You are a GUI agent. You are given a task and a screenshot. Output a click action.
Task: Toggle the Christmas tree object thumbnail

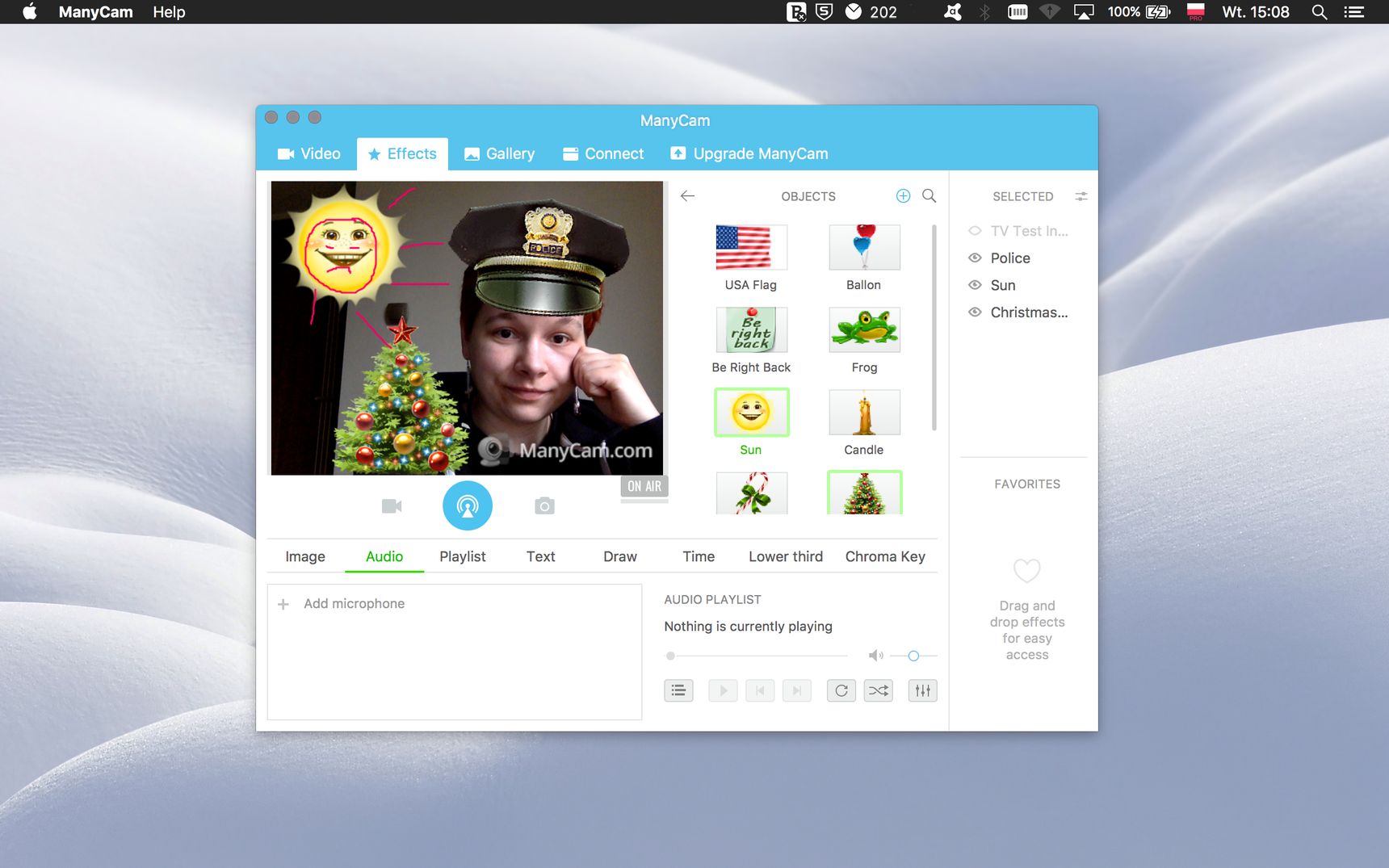tap(864, 493)
